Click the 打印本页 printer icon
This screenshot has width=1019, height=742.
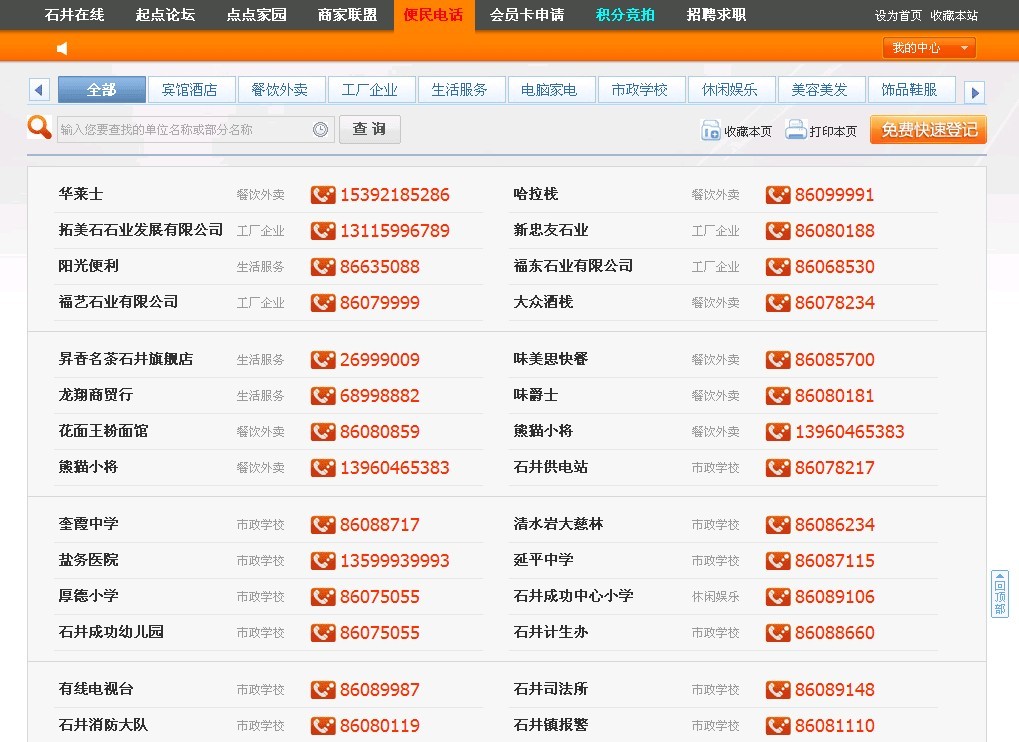[796, 130]
